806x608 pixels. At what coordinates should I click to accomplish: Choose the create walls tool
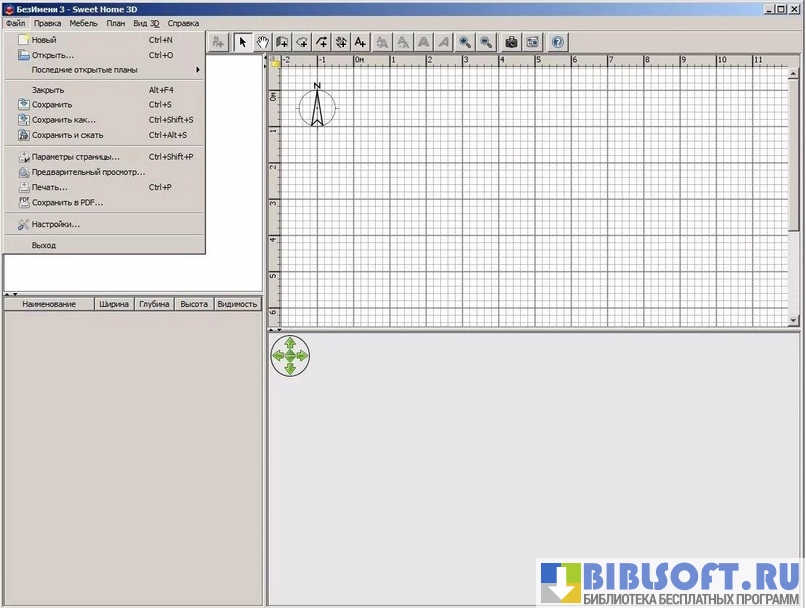coord(283,42)
